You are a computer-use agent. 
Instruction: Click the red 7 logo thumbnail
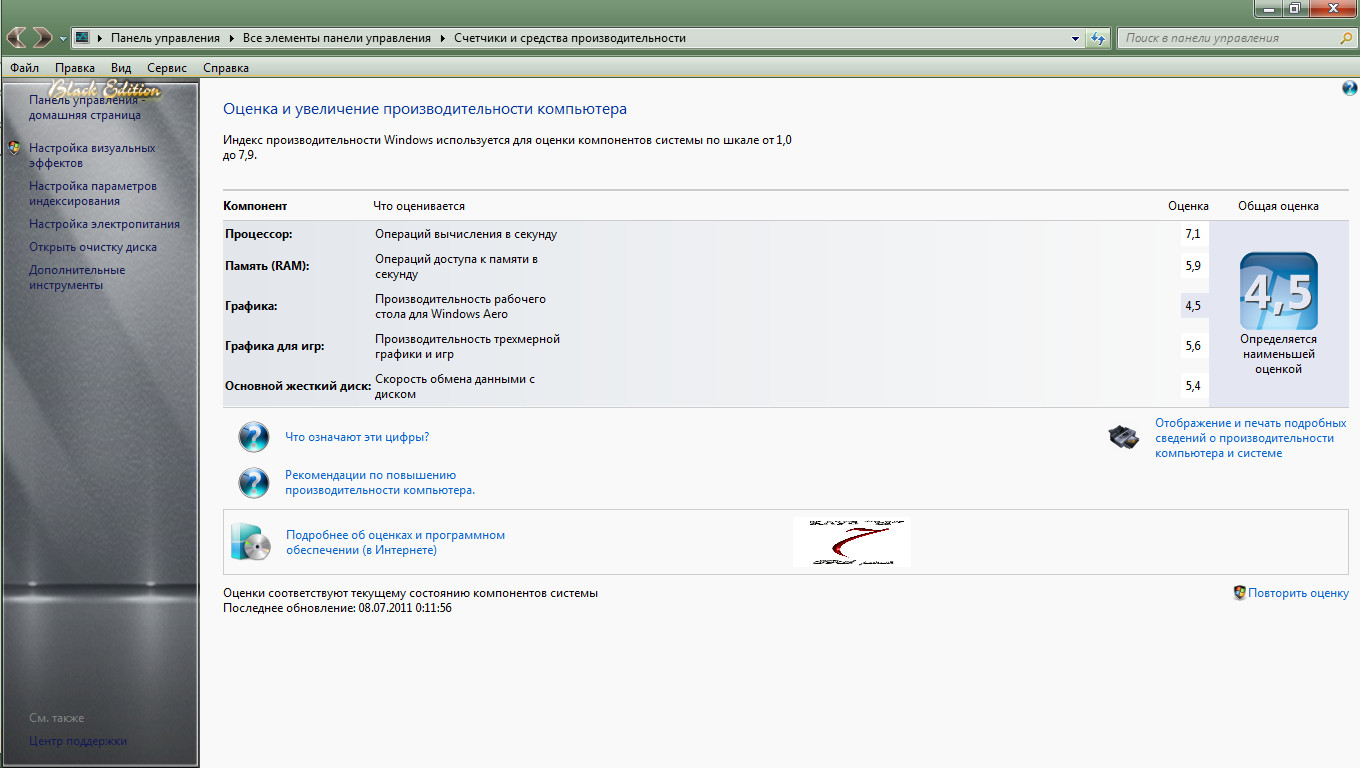852,542
